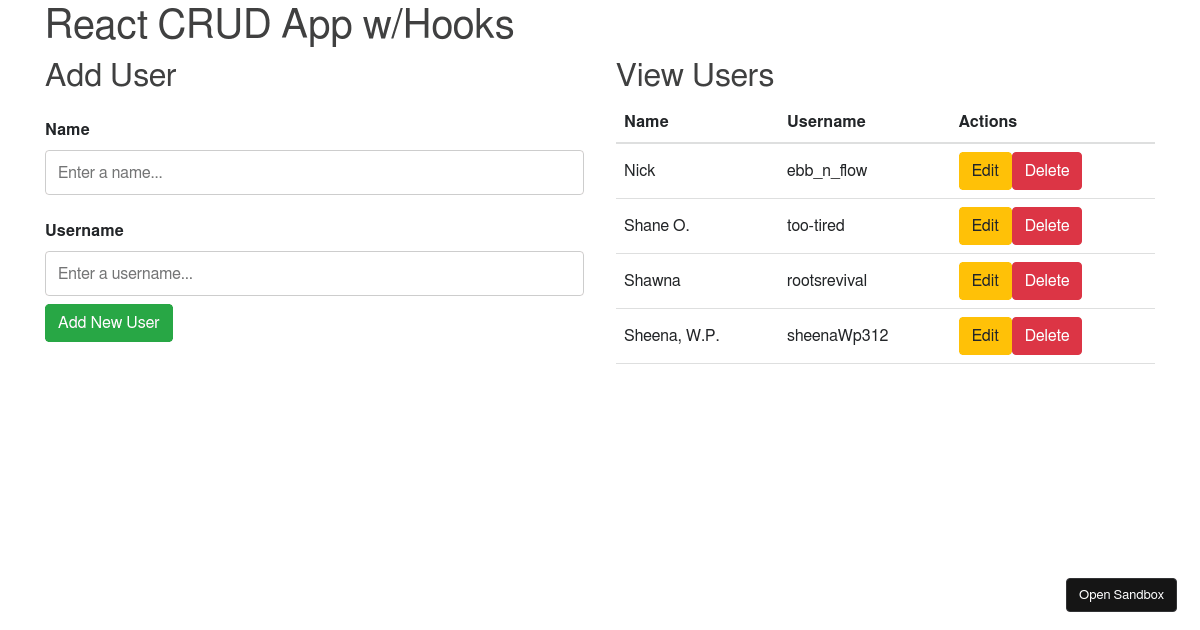Remove Shawna with Delete button
Image resolution: width=1200 pixels, height=630 pixels.
tap(1046, 280)
